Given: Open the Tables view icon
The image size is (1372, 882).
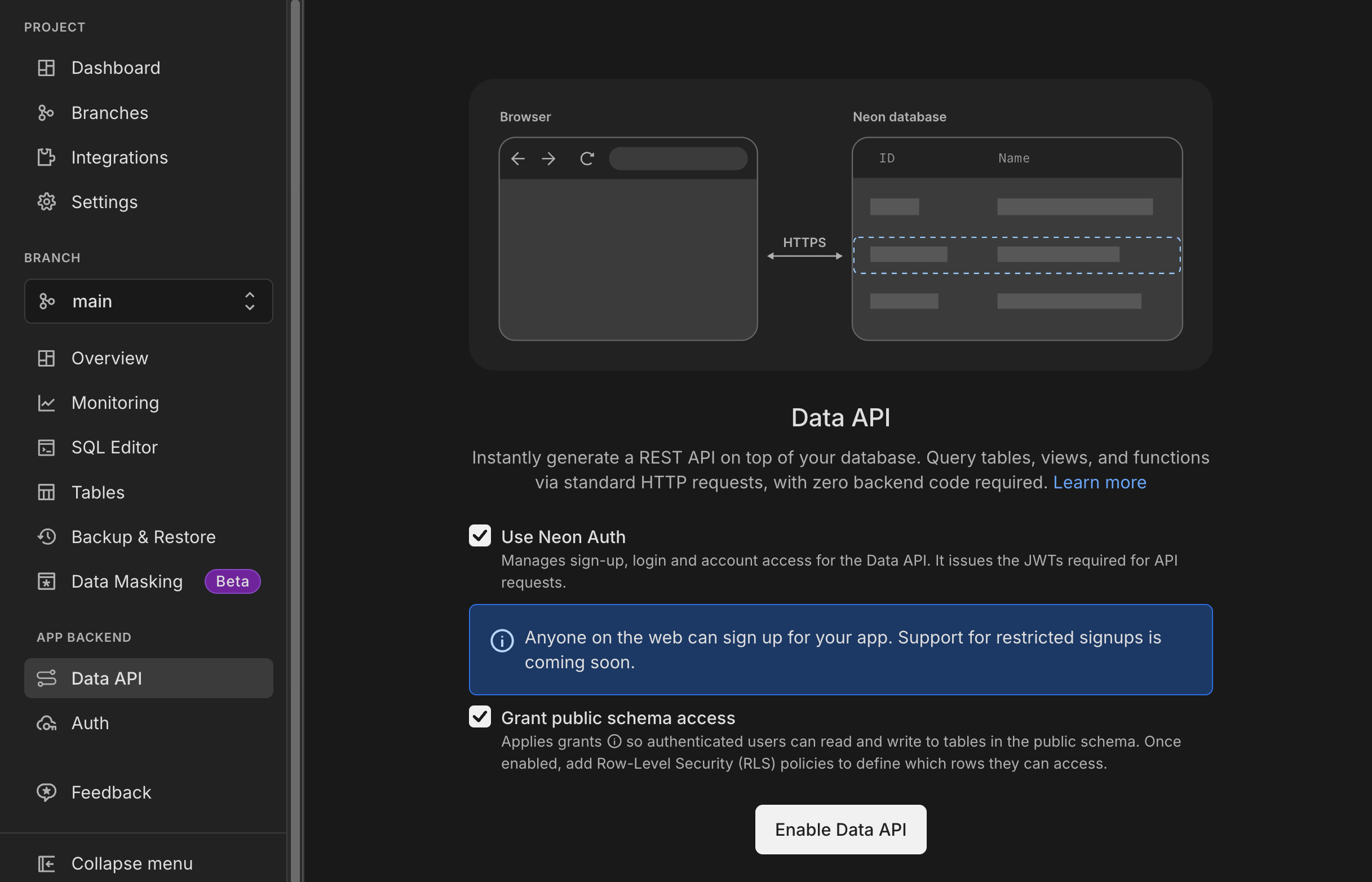Looking at the screenshot, I should click(46, 492).
